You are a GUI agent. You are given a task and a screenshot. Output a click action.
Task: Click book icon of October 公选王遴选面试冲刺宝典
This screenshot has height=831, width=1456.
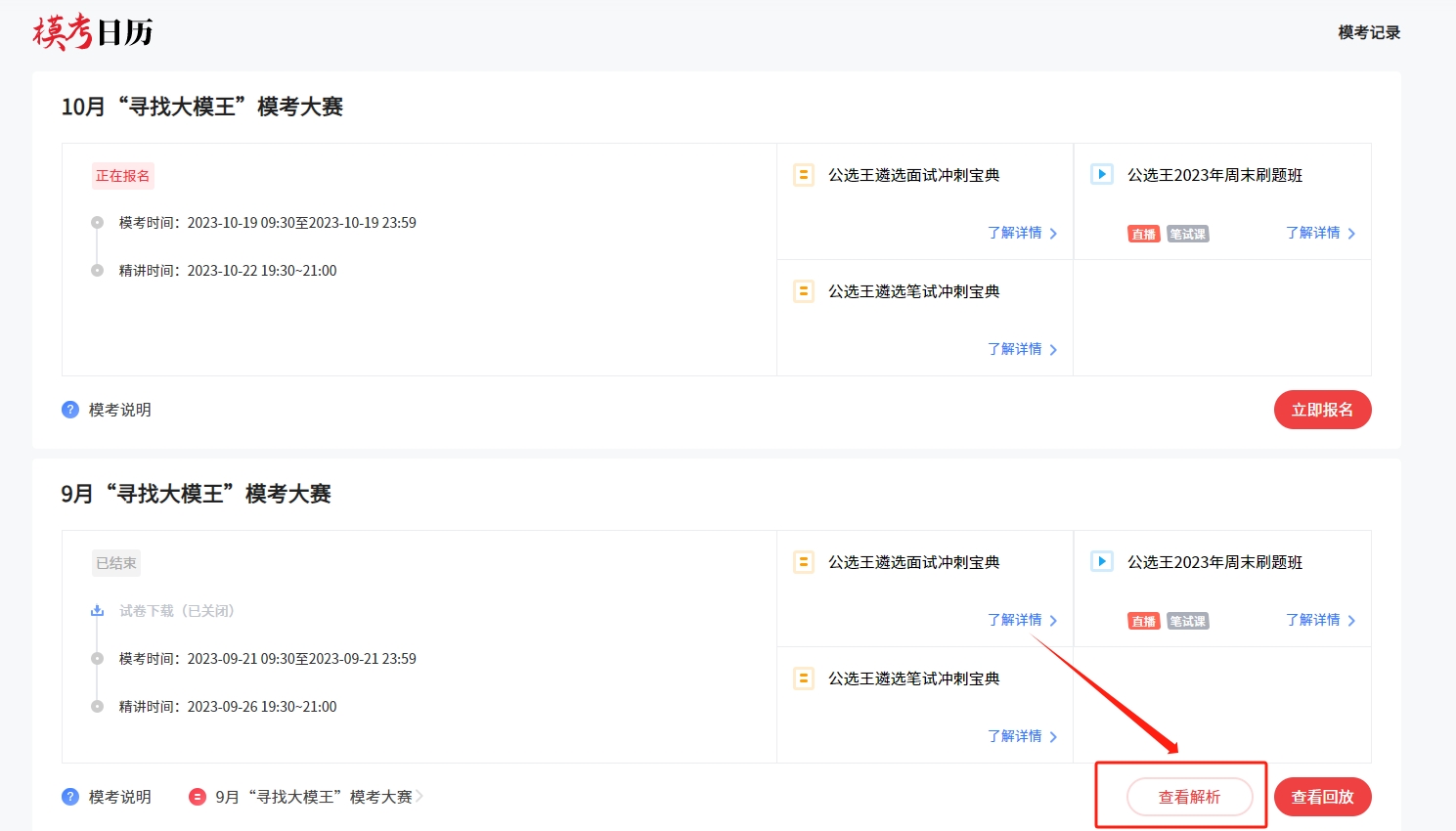coord(803,175)
